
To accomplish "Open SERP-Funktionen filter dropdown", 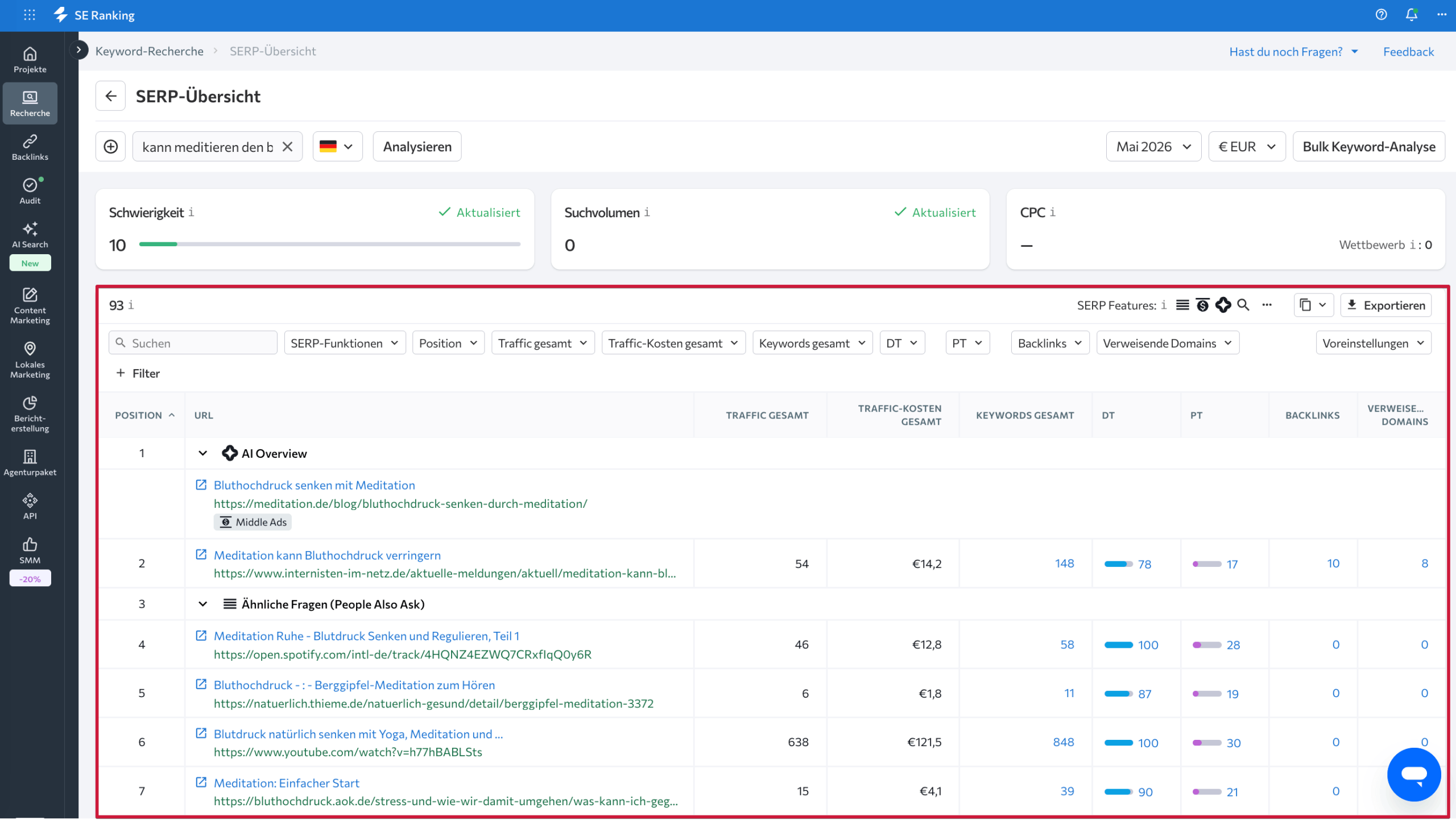I will tap(345, 343).
